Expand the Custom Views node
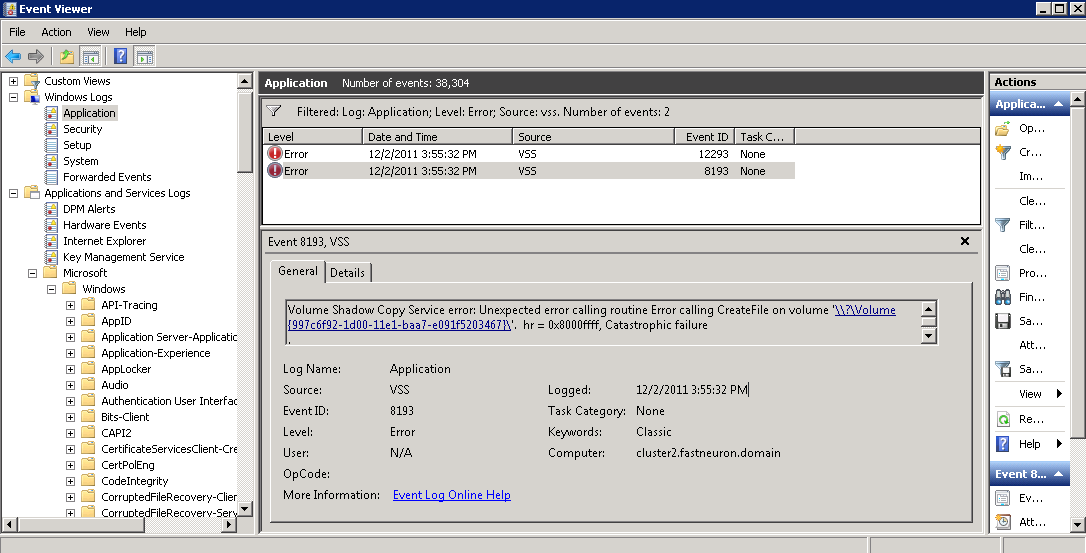Viewport: 1086px width, 553px height. (13, 81)
